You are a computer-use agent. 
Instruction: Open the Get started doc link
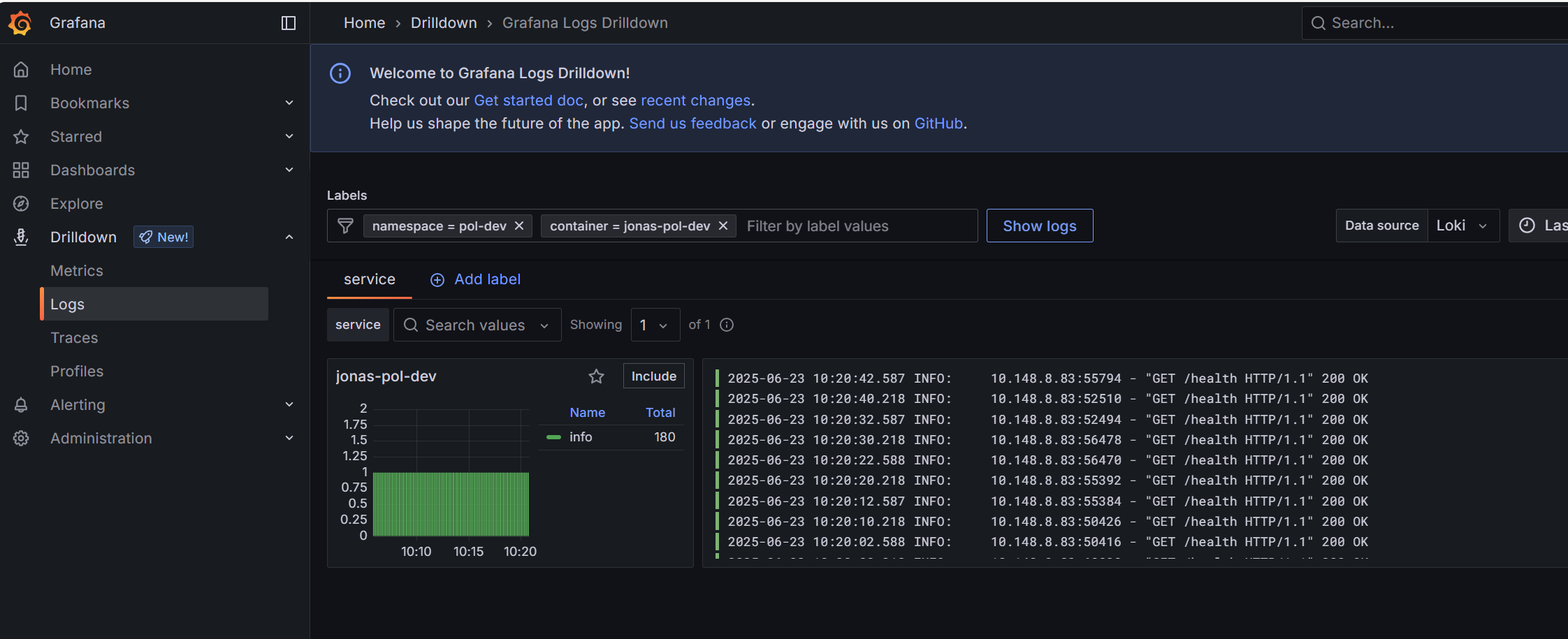pyautogui.click(x=529, y=101)
